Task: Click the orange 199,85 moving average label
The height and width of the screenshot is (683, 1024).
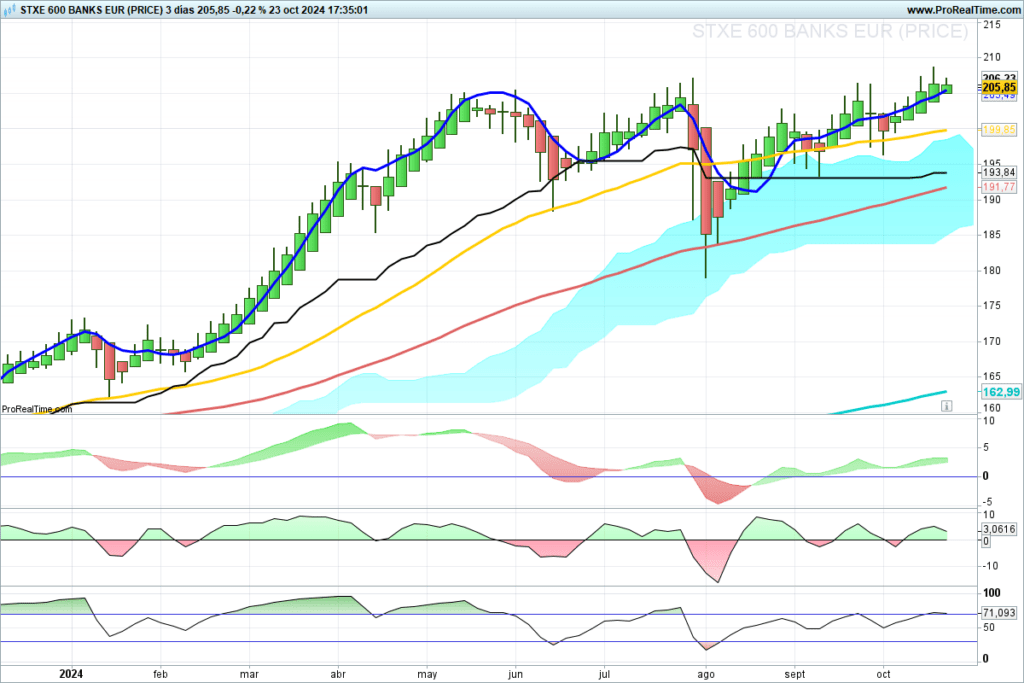Action: pos(999,130)
